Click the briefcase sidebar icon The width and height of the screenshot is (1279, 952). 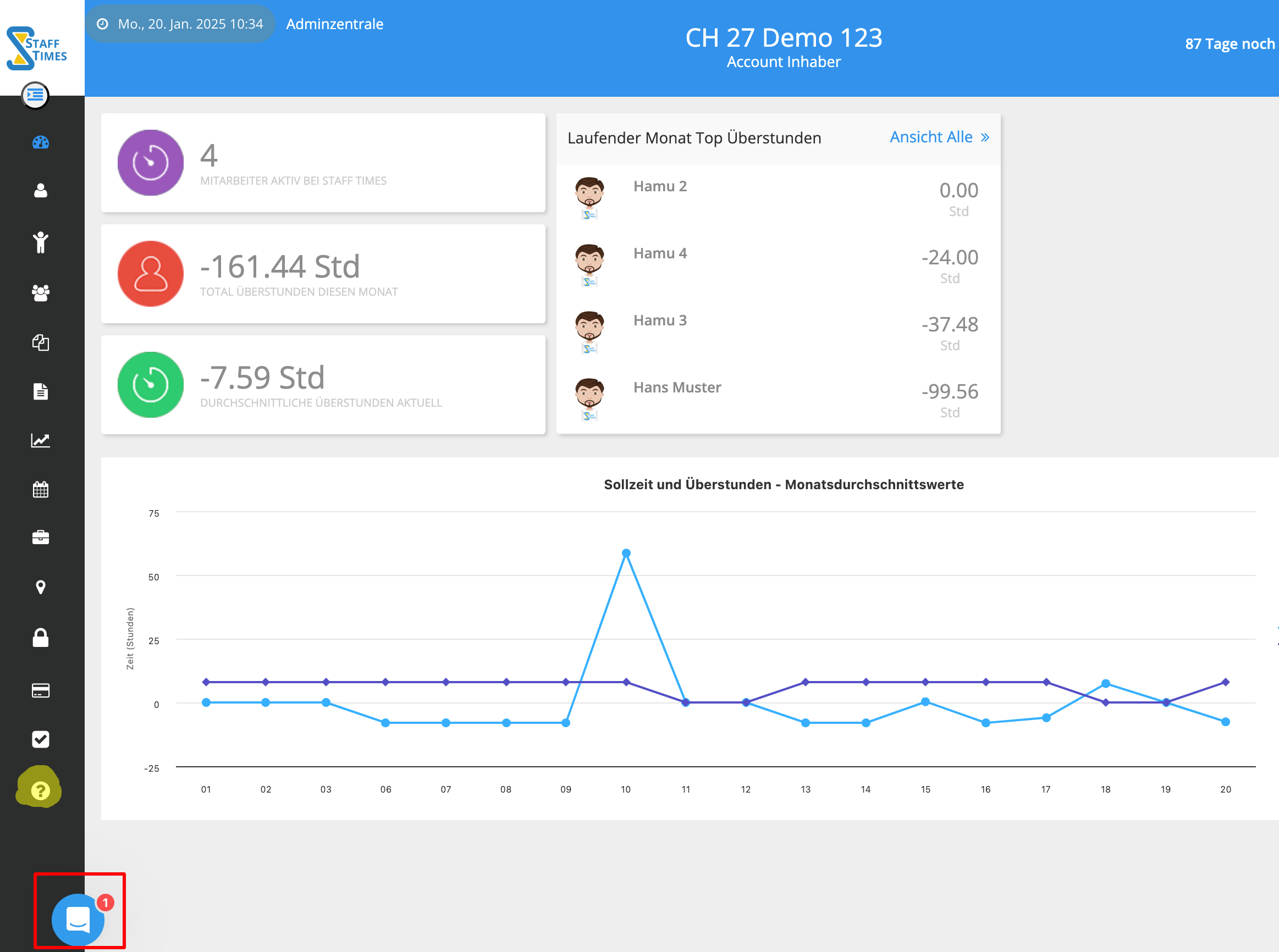point(40,538)
